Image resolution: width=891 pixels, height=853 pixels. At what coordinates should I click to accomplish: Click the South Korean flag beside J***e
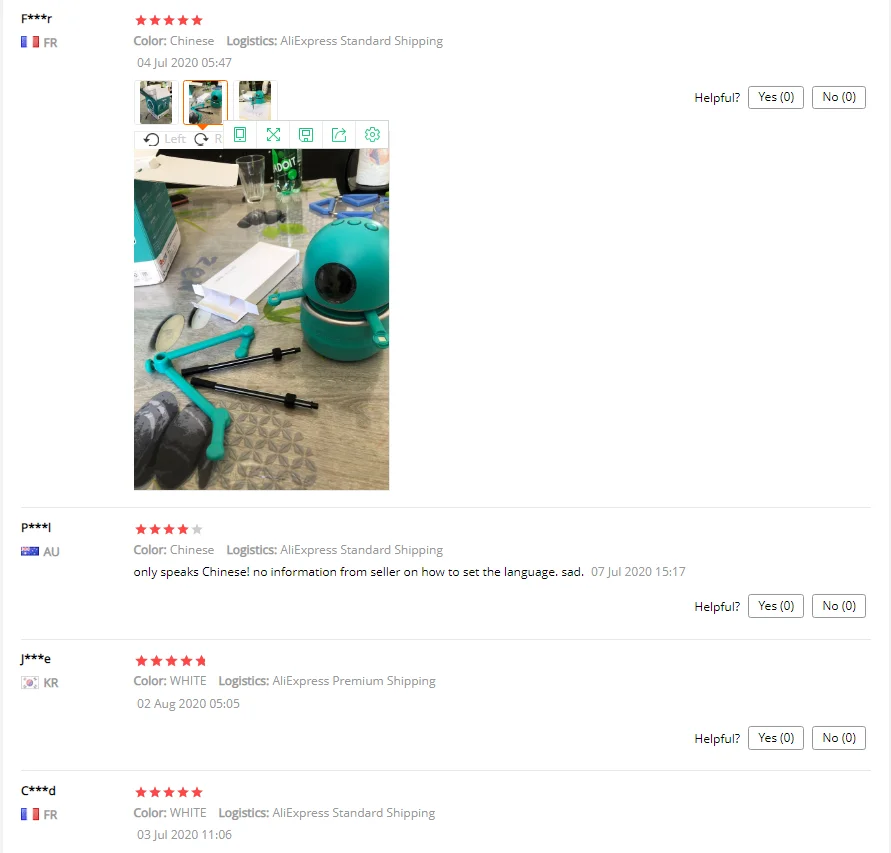[30, 683]
